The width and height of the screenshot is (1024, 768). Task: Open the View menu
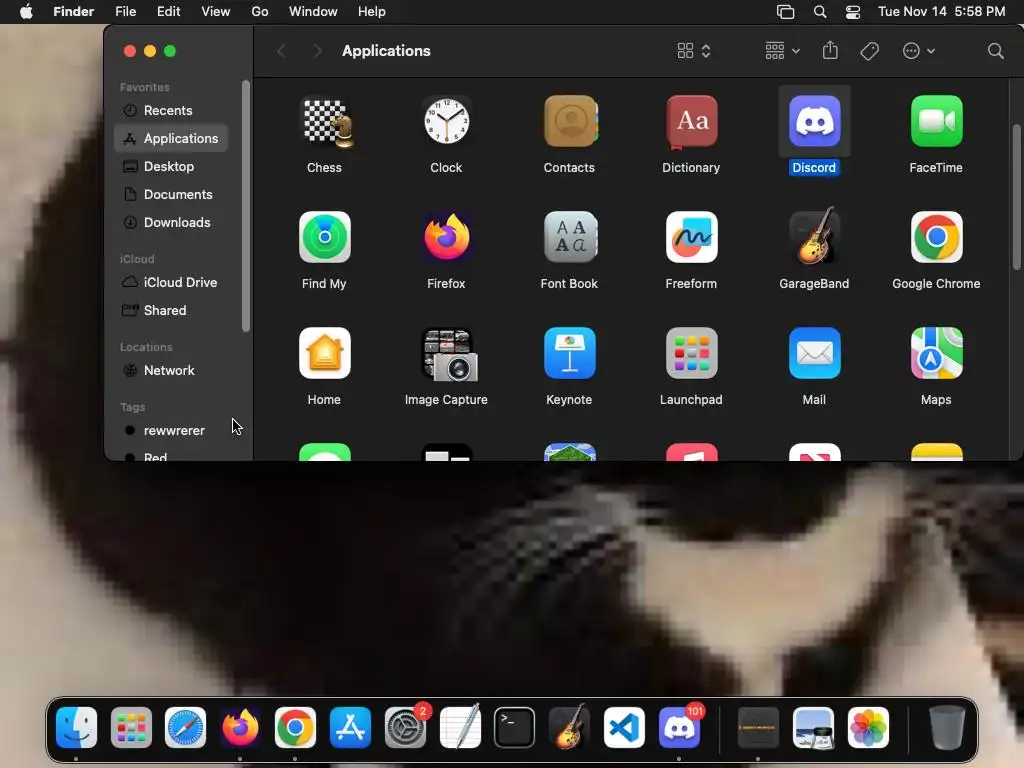tap(216, 12)
